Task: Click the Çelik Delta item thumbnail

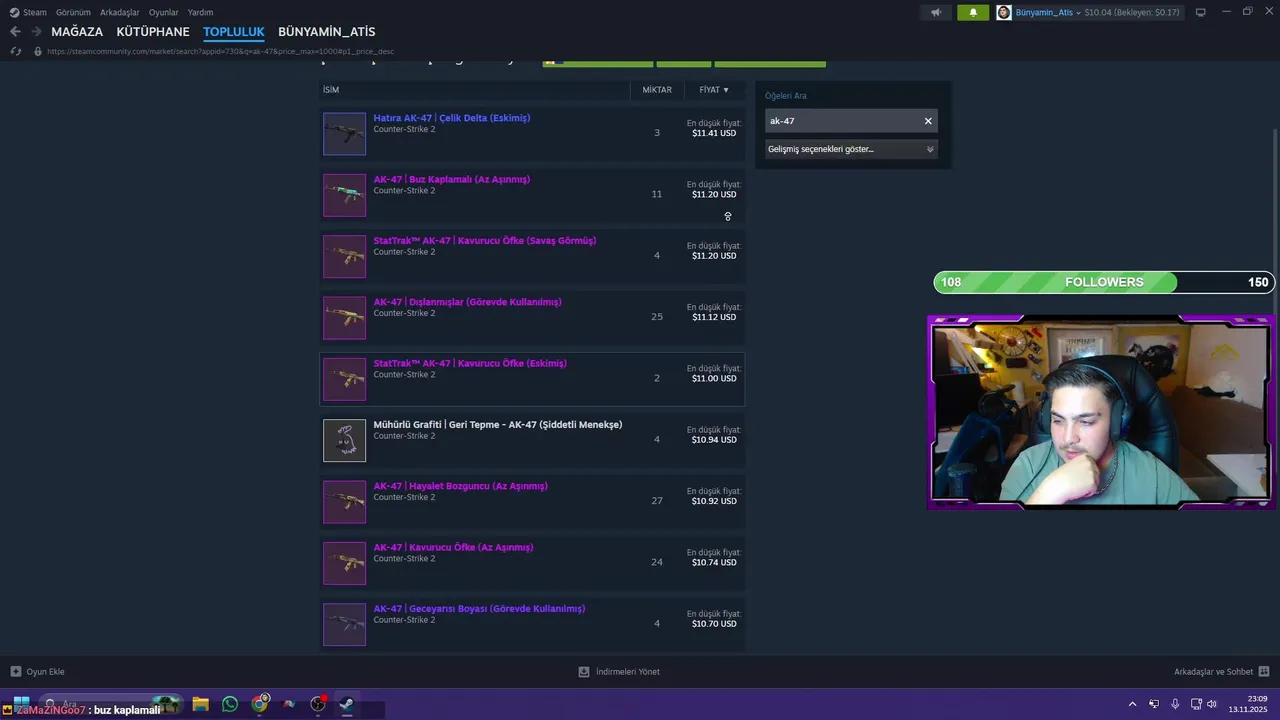Action: click(x=344, y=134)
